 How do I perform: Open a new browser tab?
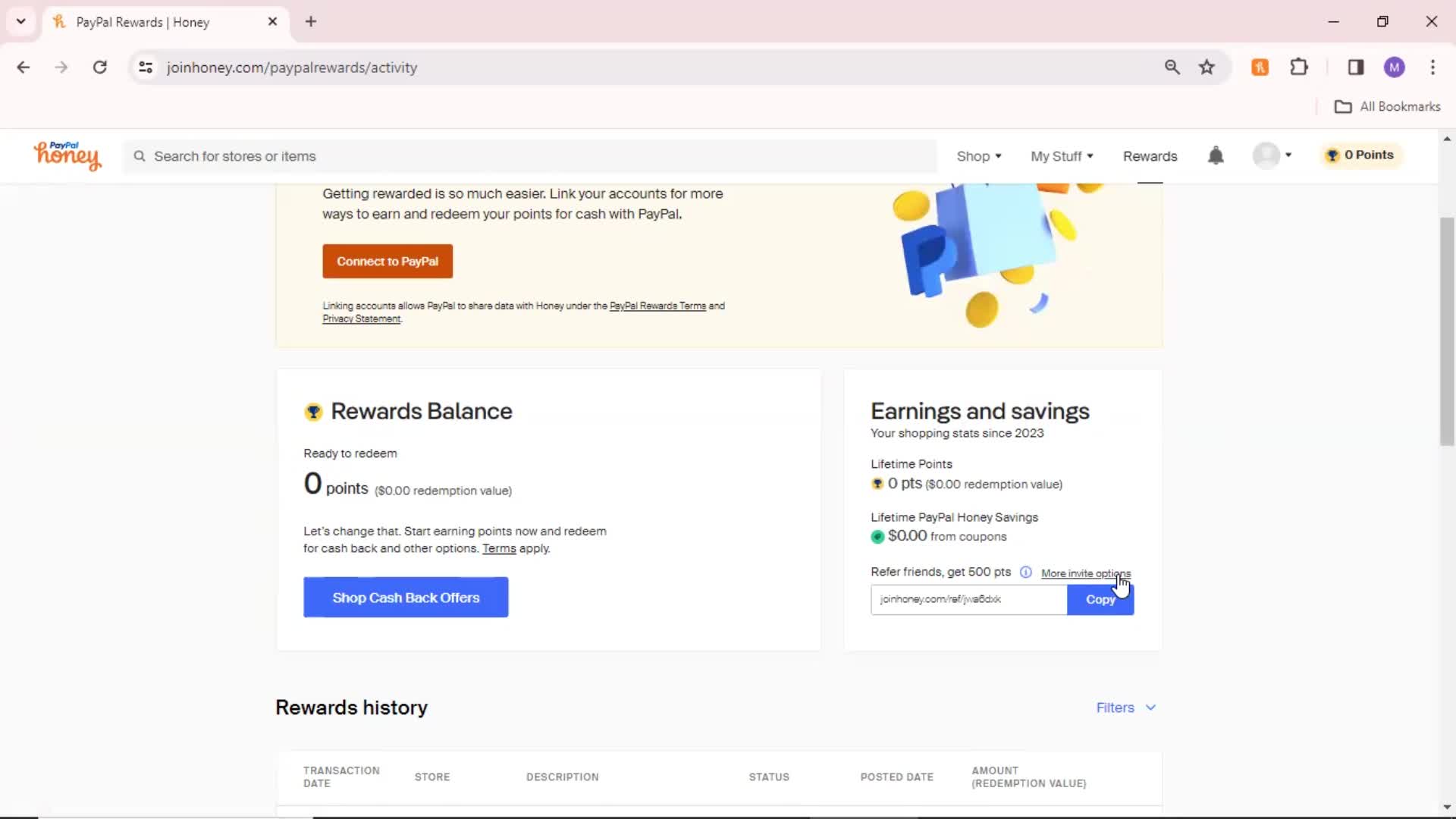(311, 22)
